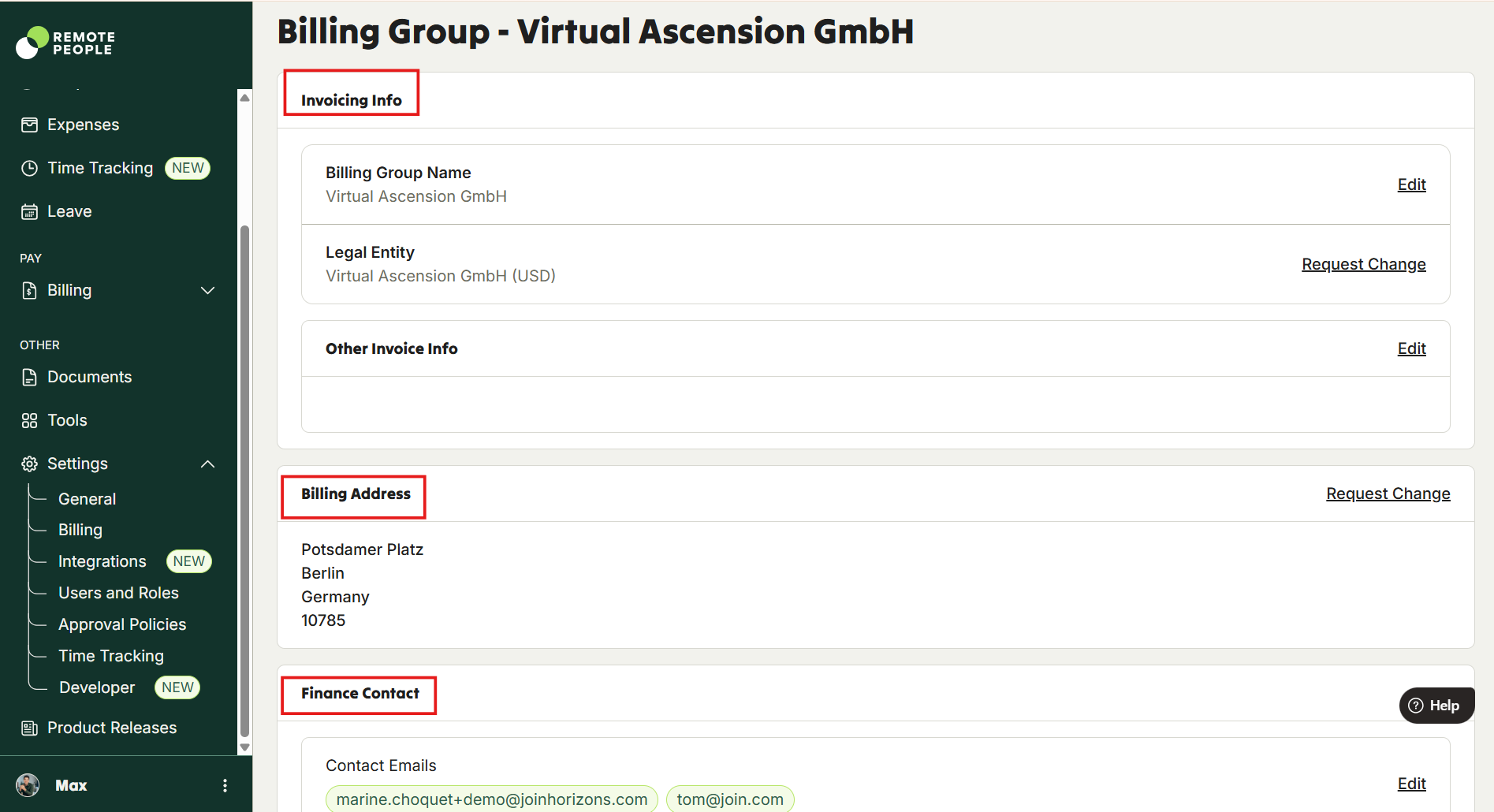
Task: Click the NEW badge beside Developer
Action: (x=177, y=687)
